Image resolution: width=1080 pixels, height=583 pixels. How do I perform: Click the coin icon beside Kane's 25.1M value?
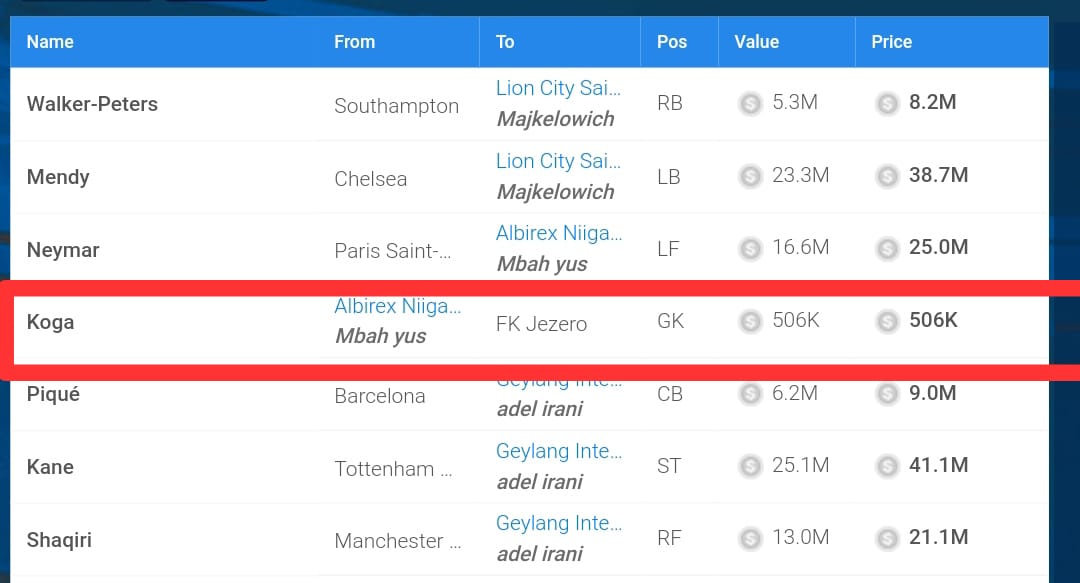[750, 466]
